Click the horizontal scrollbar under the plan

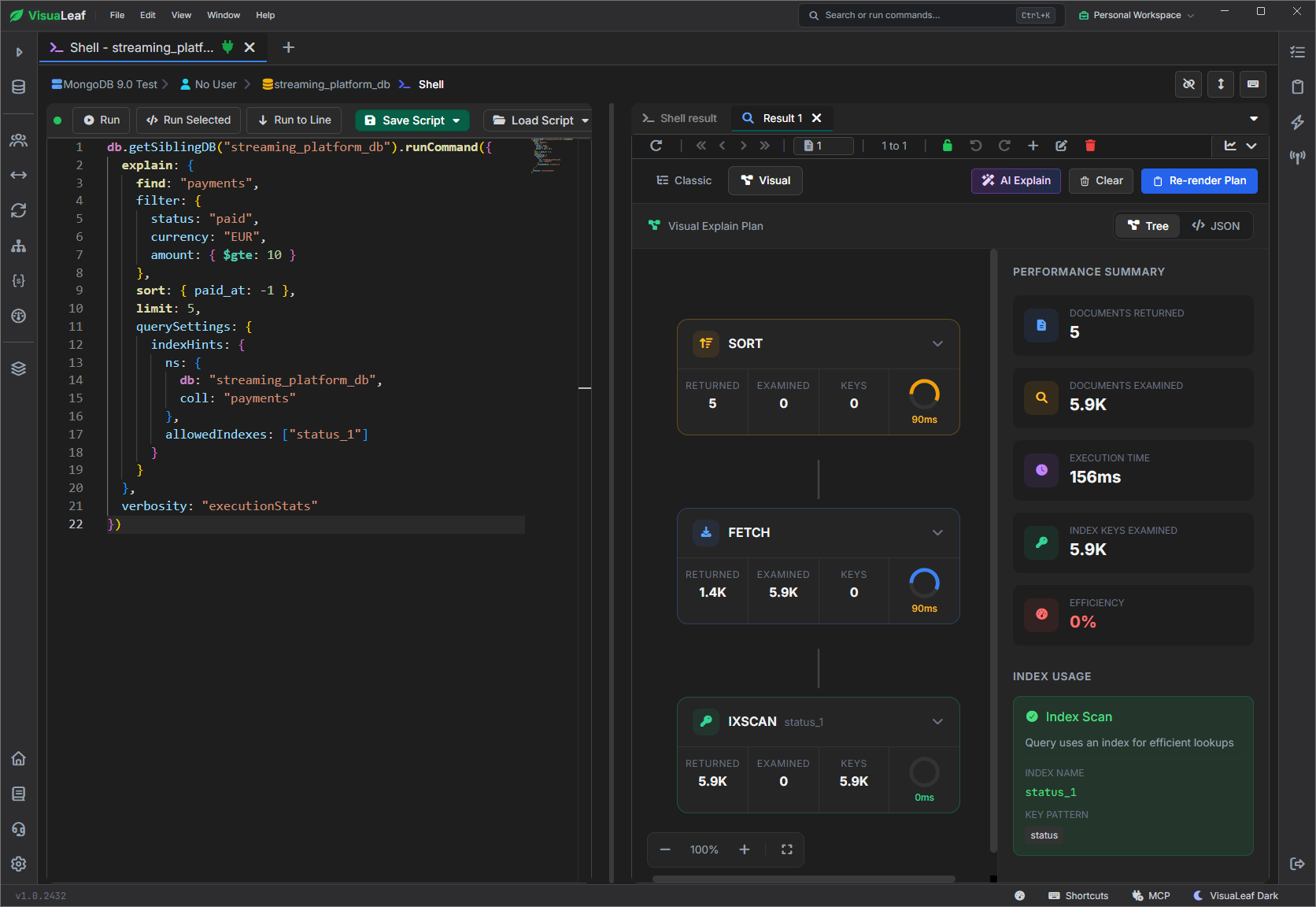click(x=804, y=879)
